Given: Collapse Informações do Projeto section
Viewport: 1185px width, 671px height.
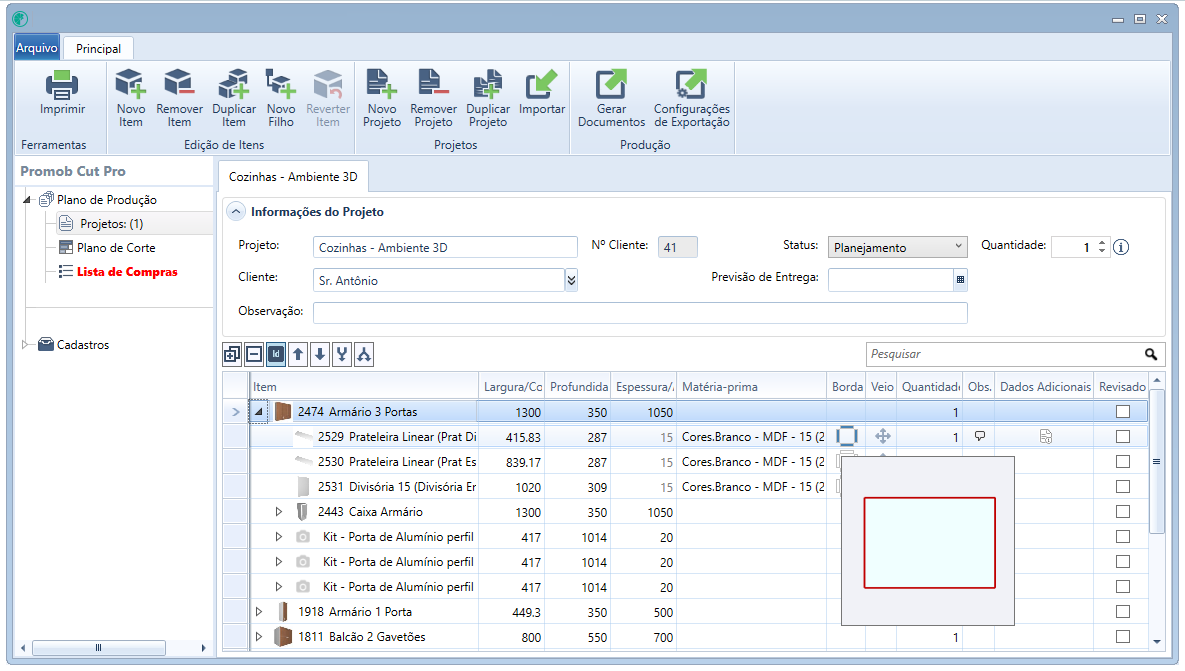Looking at the screenshot, I should [x=236, y=212].
